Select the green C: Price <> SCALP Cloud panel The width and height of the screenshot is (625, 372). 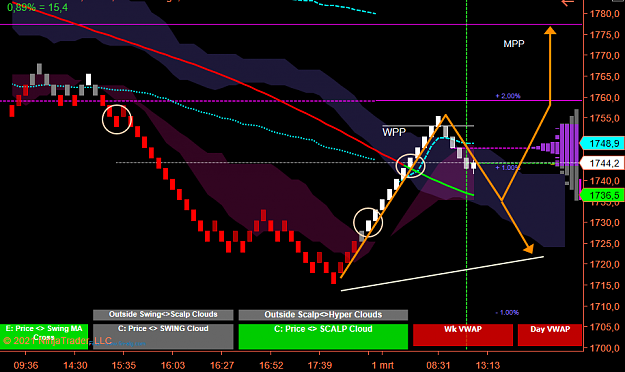pyautogui.click(x=323, y=337)
